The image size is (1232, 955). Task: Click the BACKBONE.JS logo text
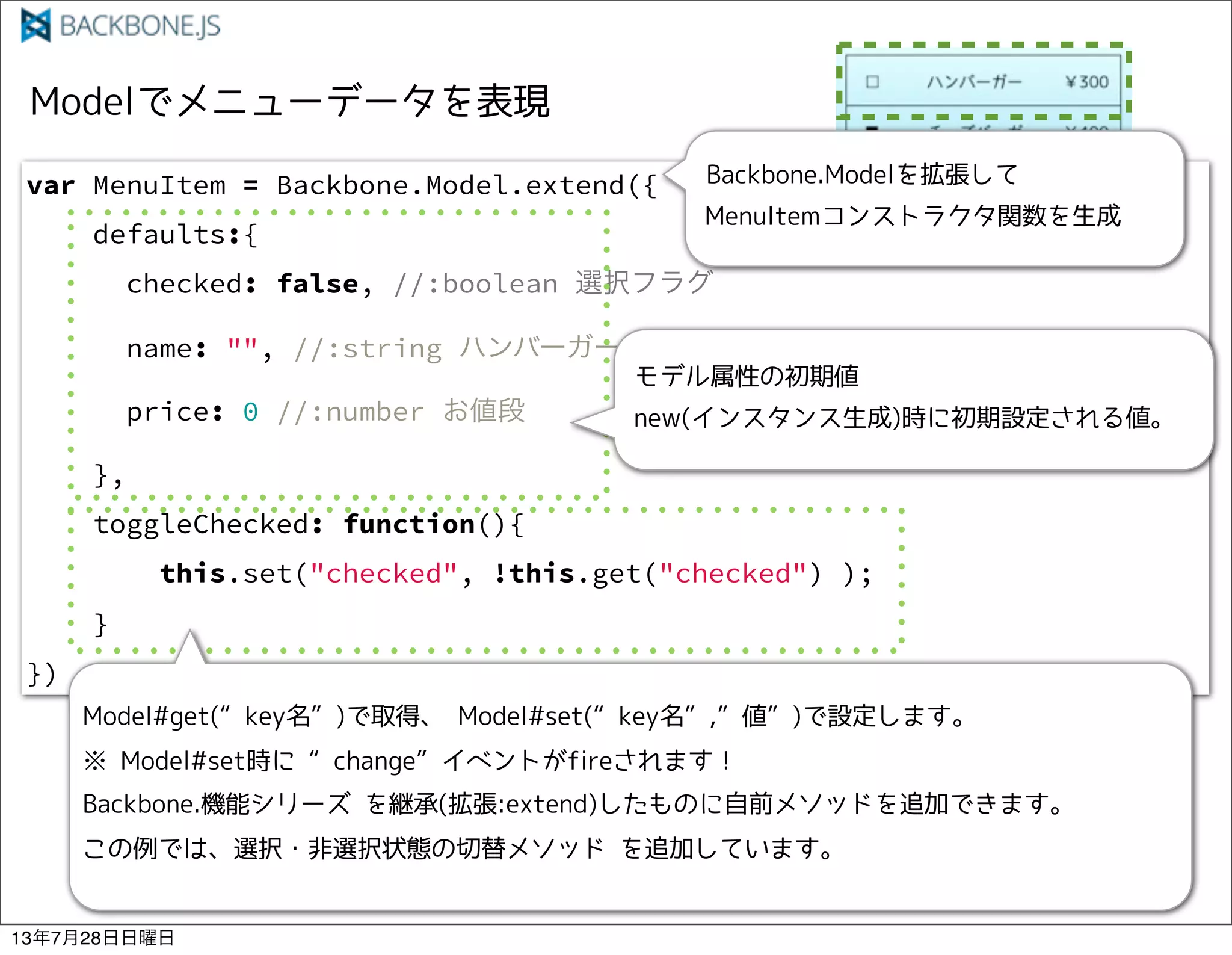tap(140, 26)
